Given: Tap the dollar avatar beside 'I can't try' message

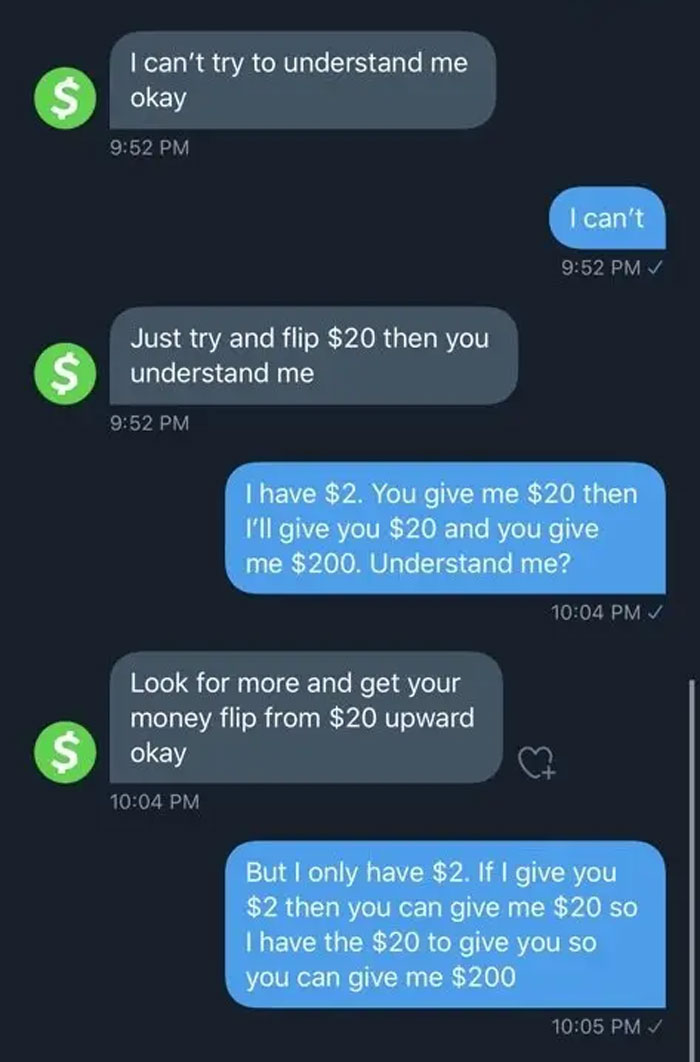Looking at the screenshot, I should pos(65,98).
